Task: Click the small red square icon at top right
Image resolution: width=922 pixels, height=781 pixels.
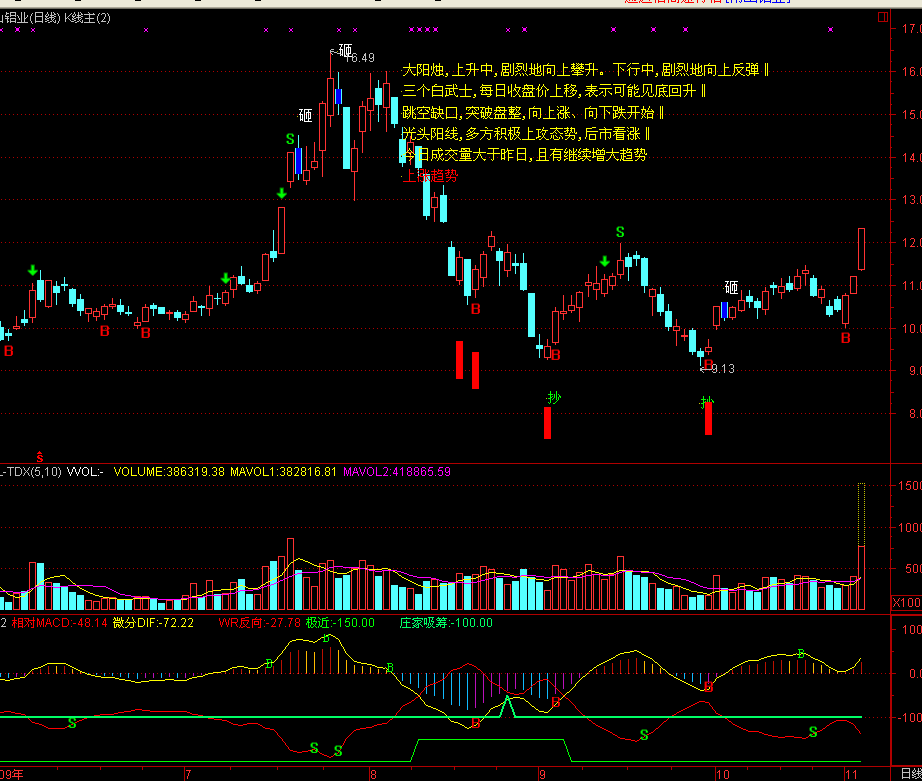Action: tap(882, 17)
